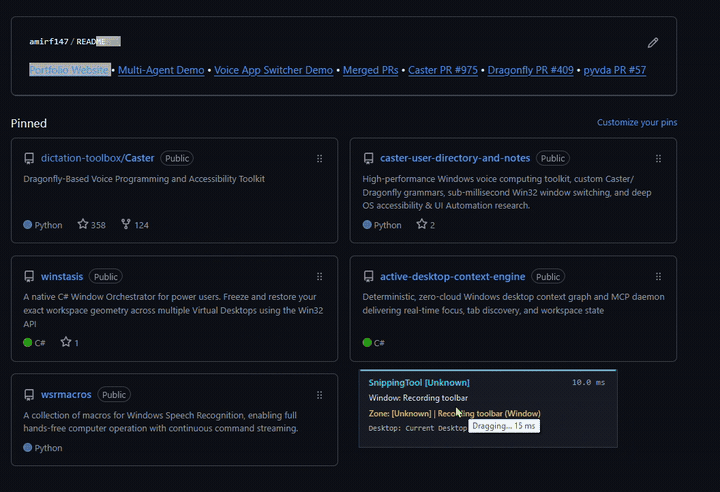
Task: Click amirf147 in README header
Action: pos(49,41)
